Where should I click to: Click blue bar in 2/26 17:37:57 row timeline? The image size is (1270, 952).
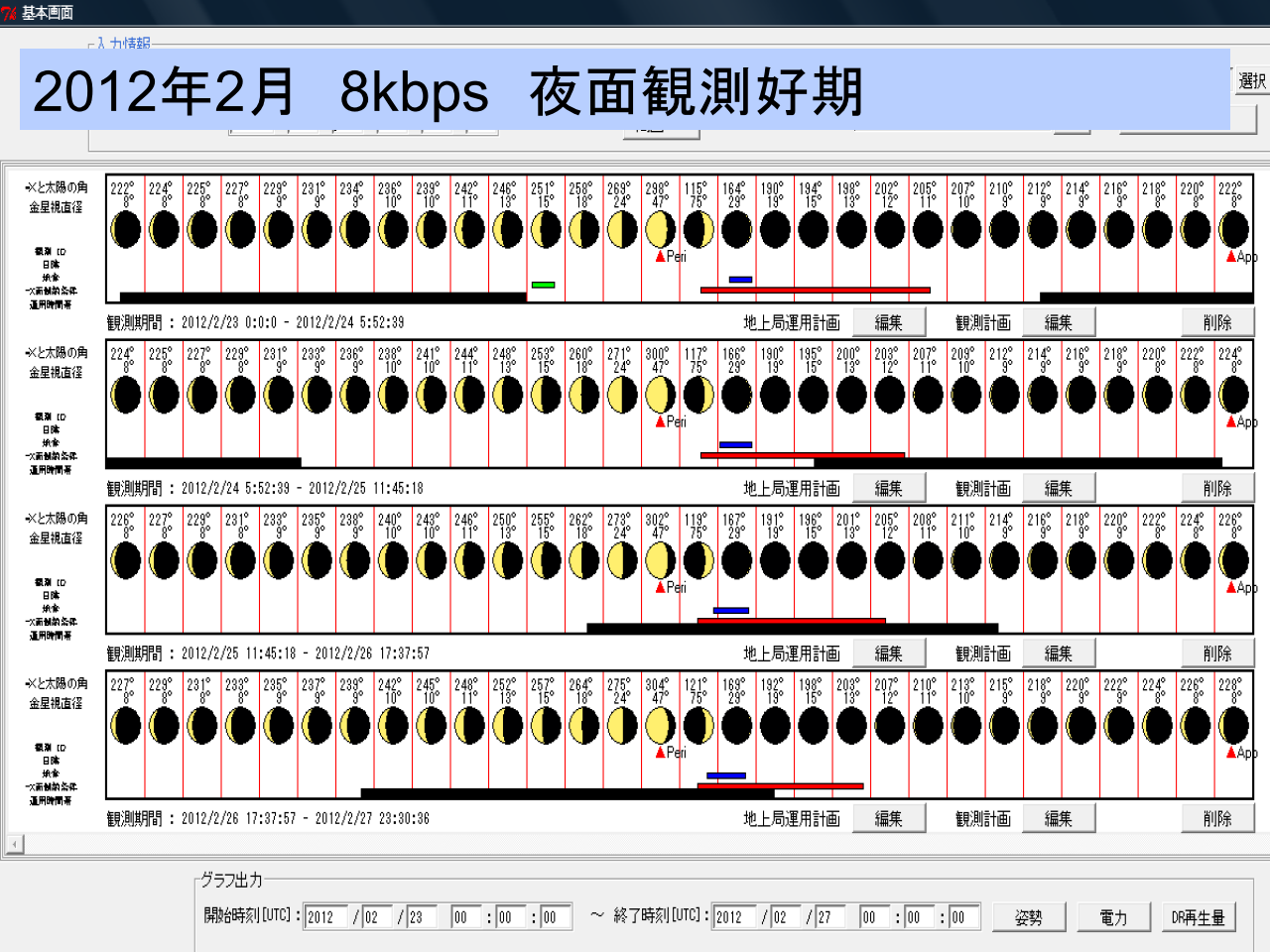pos(726,775)
